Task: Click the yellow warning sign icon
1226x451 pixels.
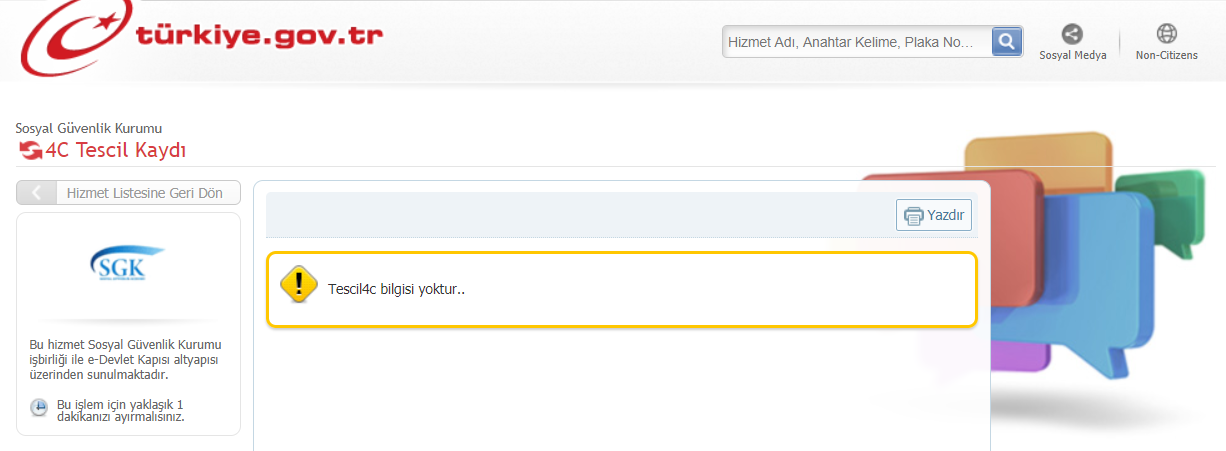Action: pyautogui.click(x=299, y=285)
